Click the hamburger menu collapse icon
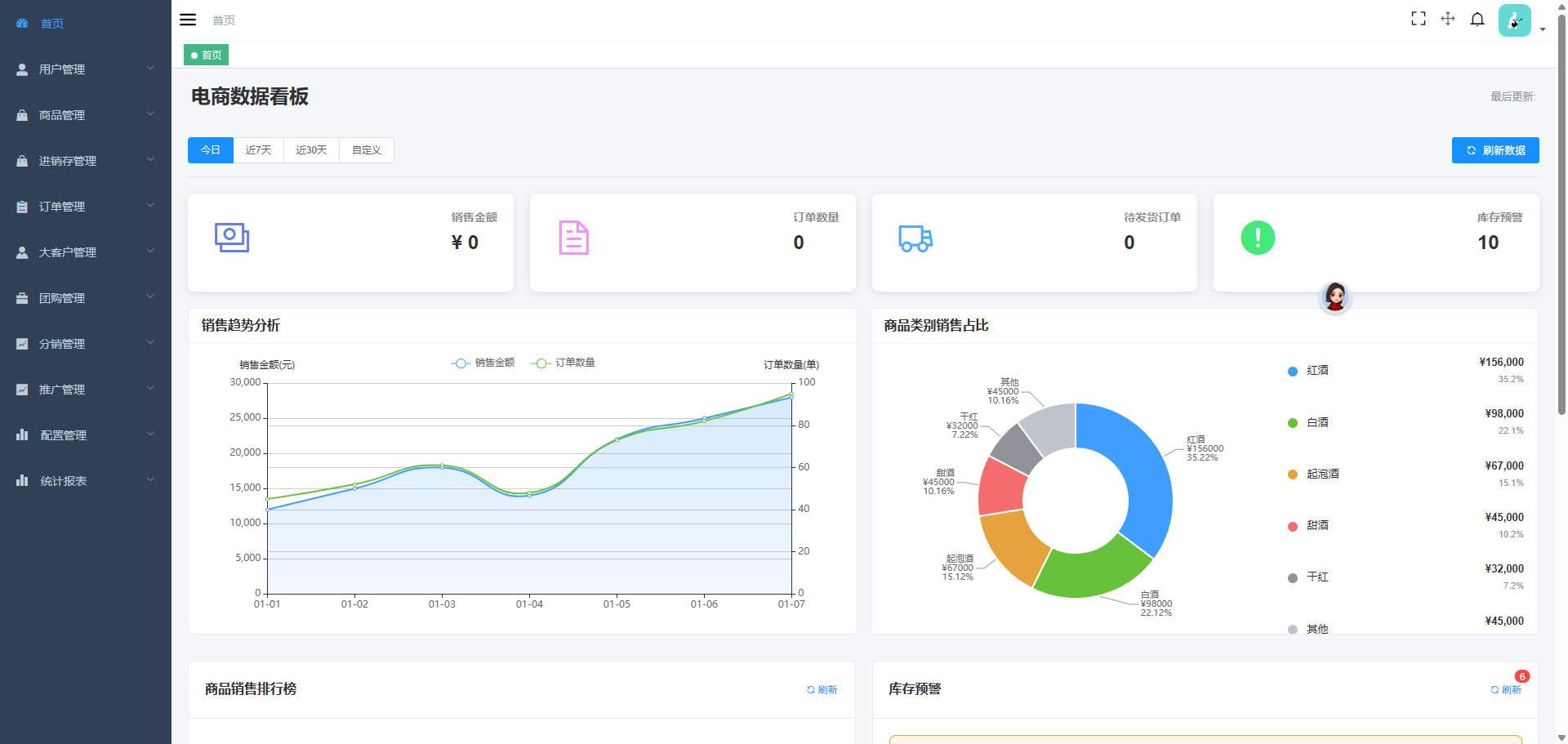The image size is (1568, 744). 188,20
